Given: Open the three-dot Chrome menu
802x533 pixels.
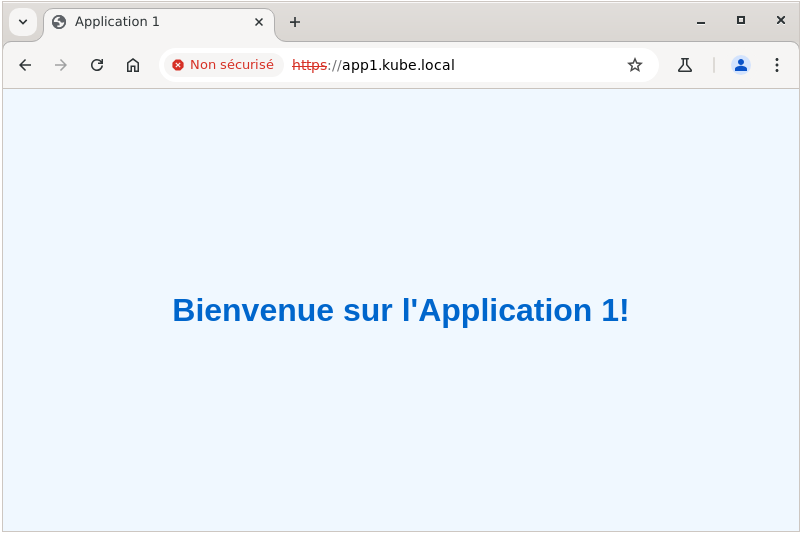Looking at the screenshot, I should [x=777, y=65].
